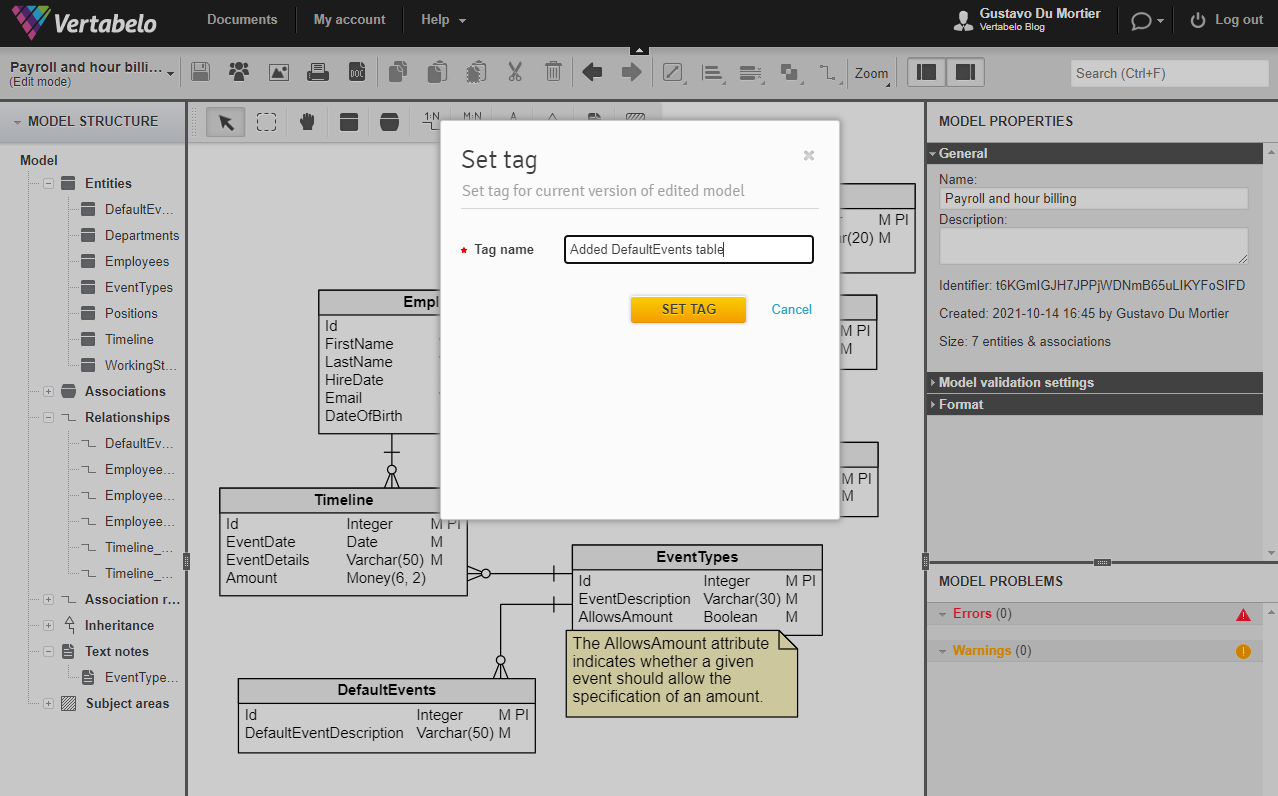The height and width of the screenshot is (796, 1278).
Task: Click the paste clipboard icon
Action: (x=437, y=72)
